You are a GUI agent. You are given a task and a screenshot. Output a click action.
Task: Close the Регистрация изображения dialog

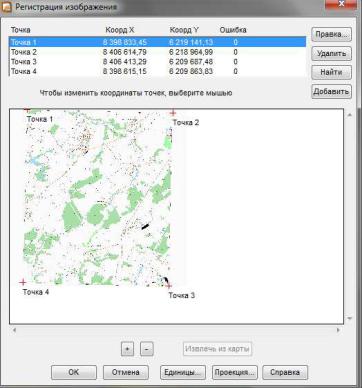(x=341, y=5)
